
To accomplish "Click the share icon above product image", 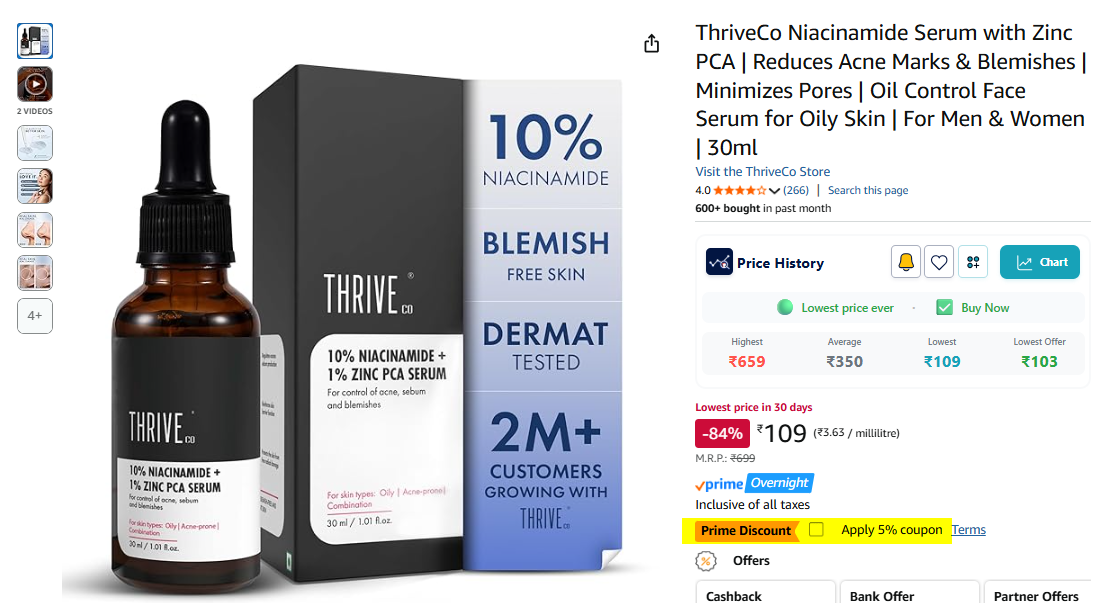I will coord(651,44).
